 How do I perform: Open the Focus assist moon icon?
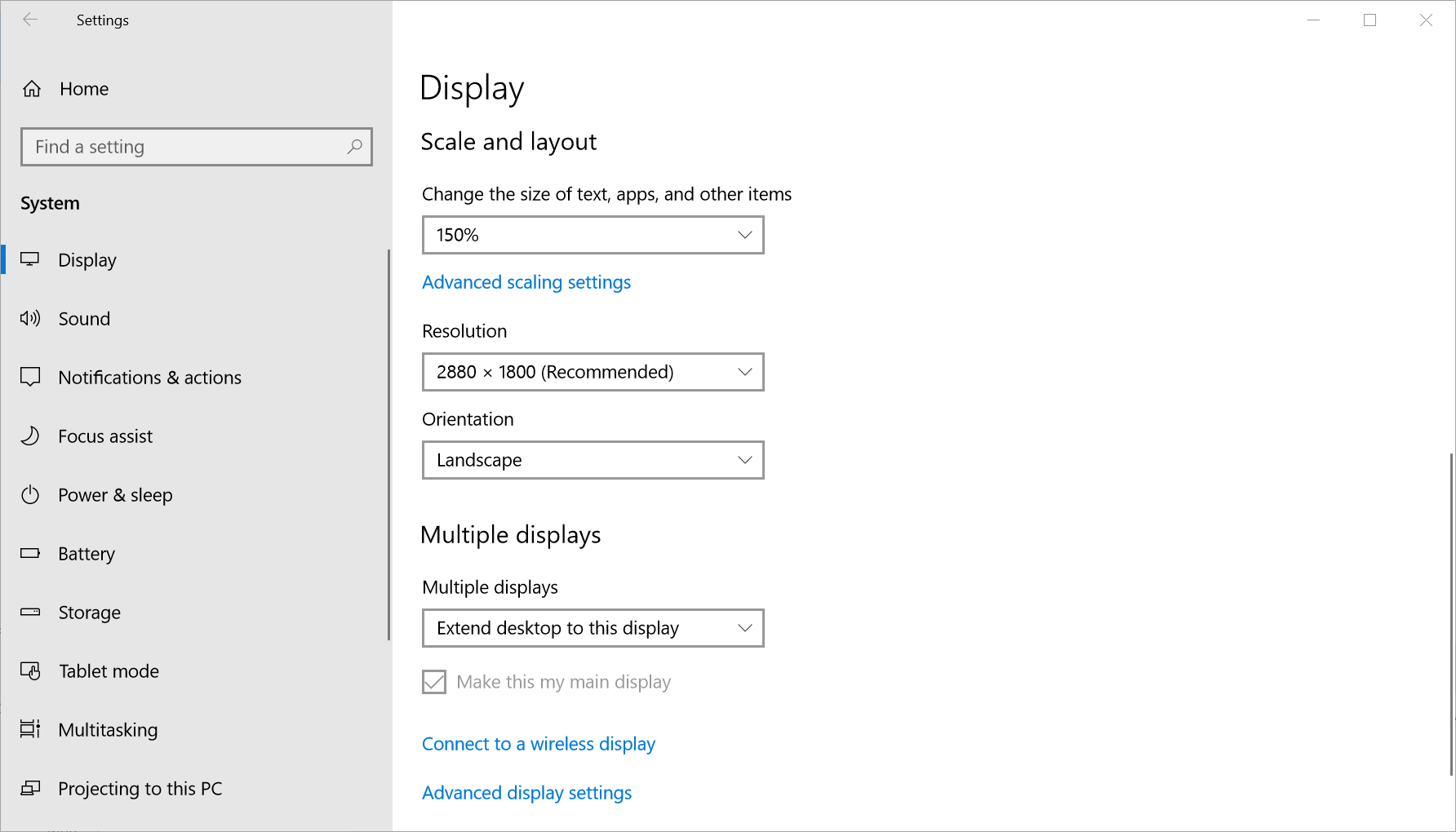[30, 436]
